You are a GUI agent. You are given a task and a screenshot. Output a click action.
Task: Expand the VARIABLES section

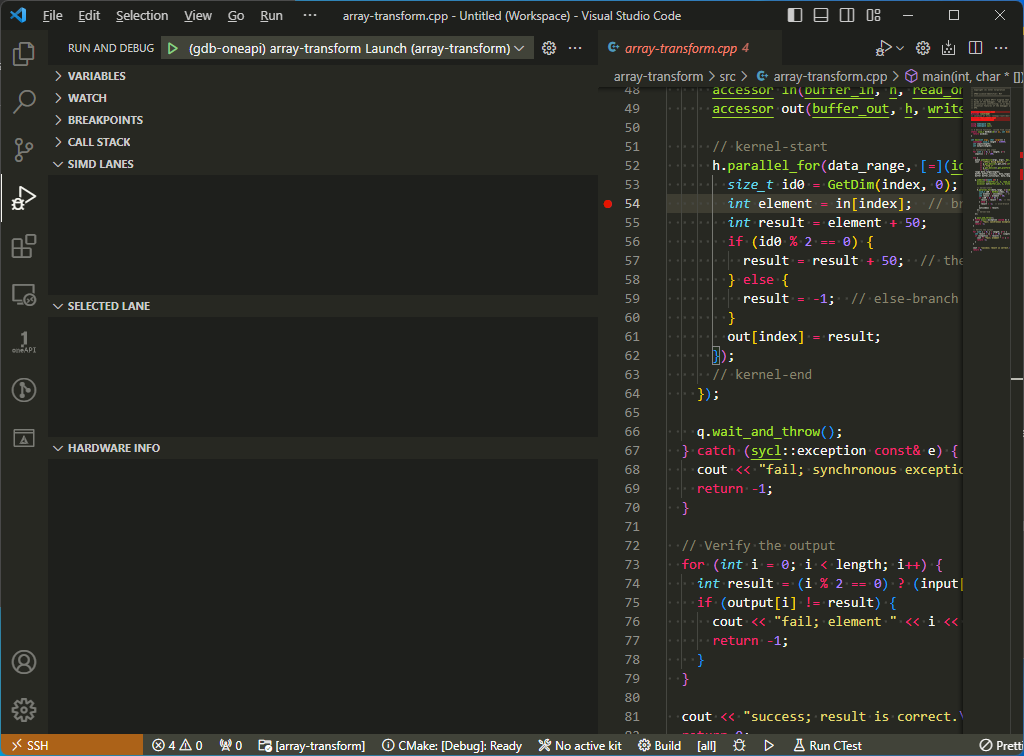point(97,76)
